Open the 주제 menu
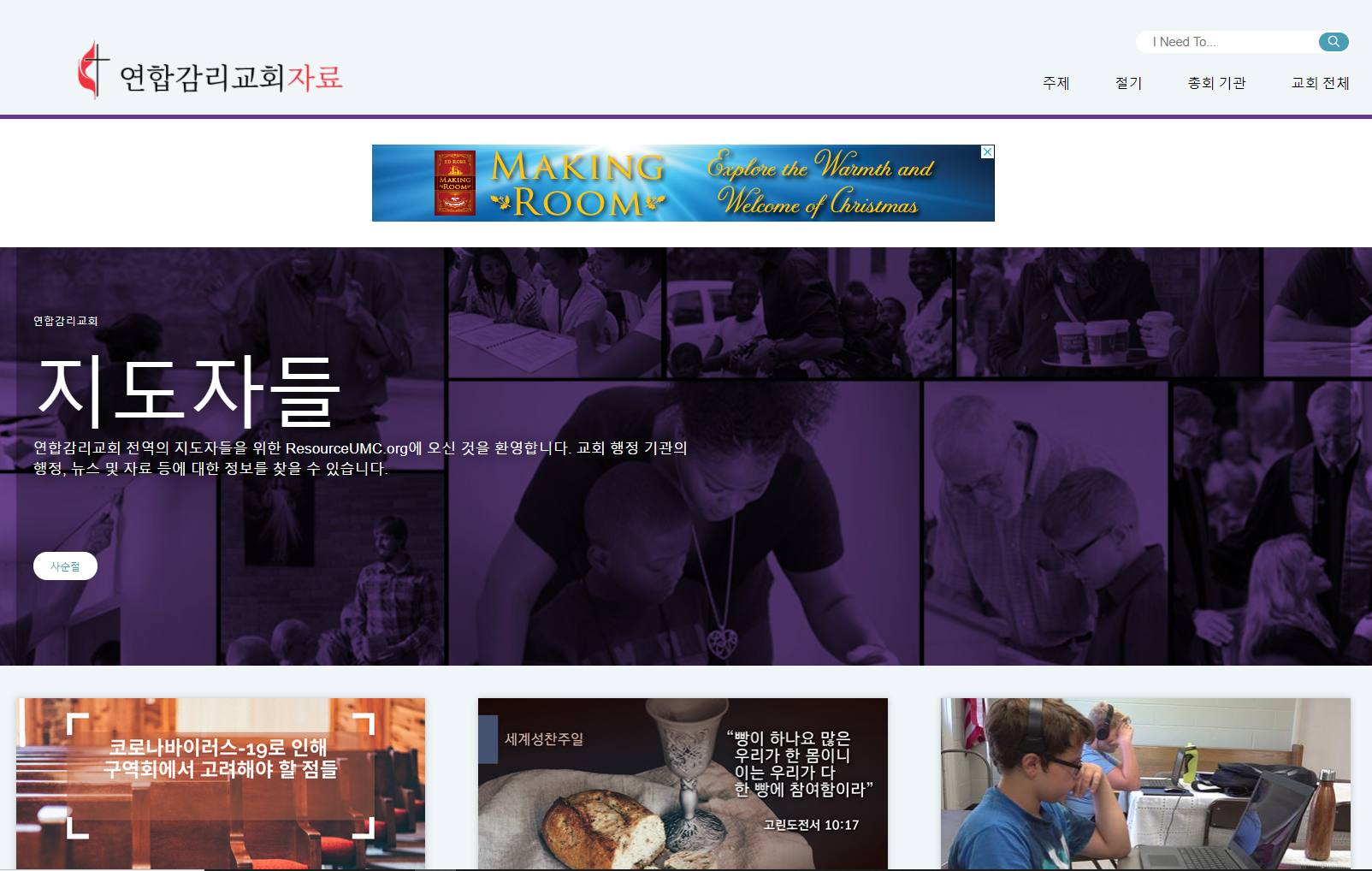The image size is (1372, 871). [1056, 83]
